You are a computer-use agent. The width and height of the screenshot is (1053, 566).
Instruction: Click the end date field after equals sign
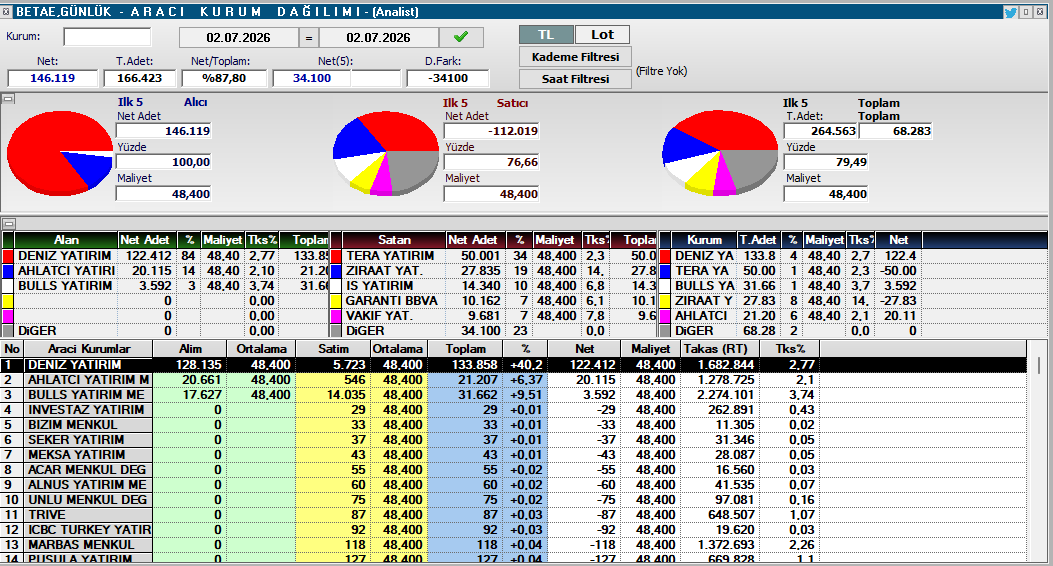(379, 38)
